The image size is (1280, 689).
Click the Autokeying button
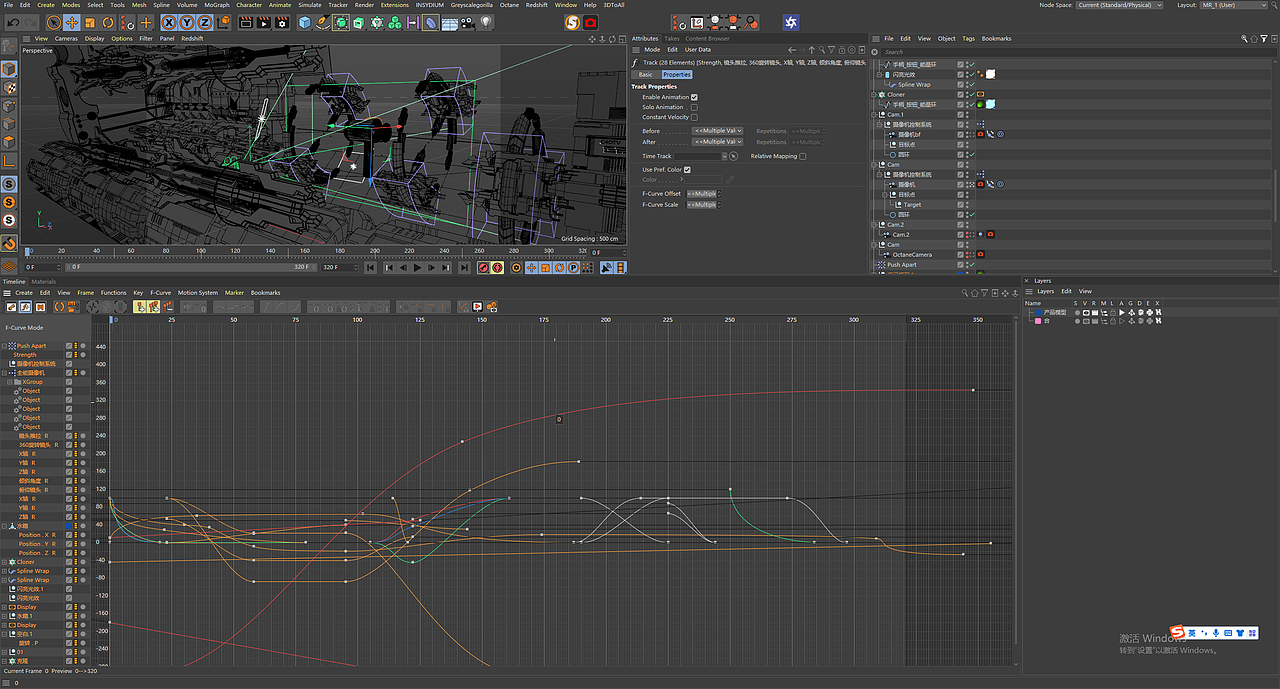point(497,267)
